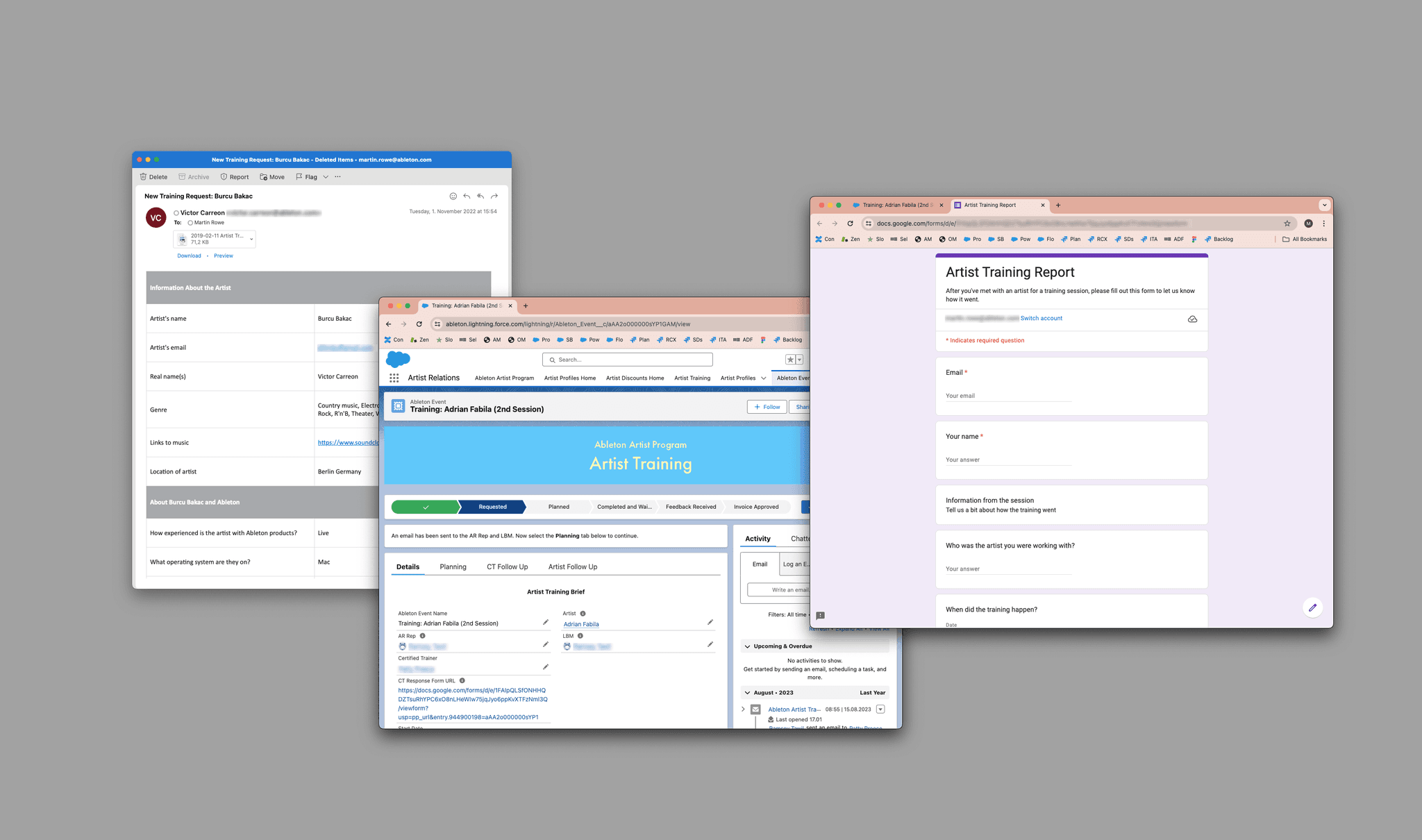Select the Planned stage in path
This screenshot has height=840, width=1422.
(559, 507)
